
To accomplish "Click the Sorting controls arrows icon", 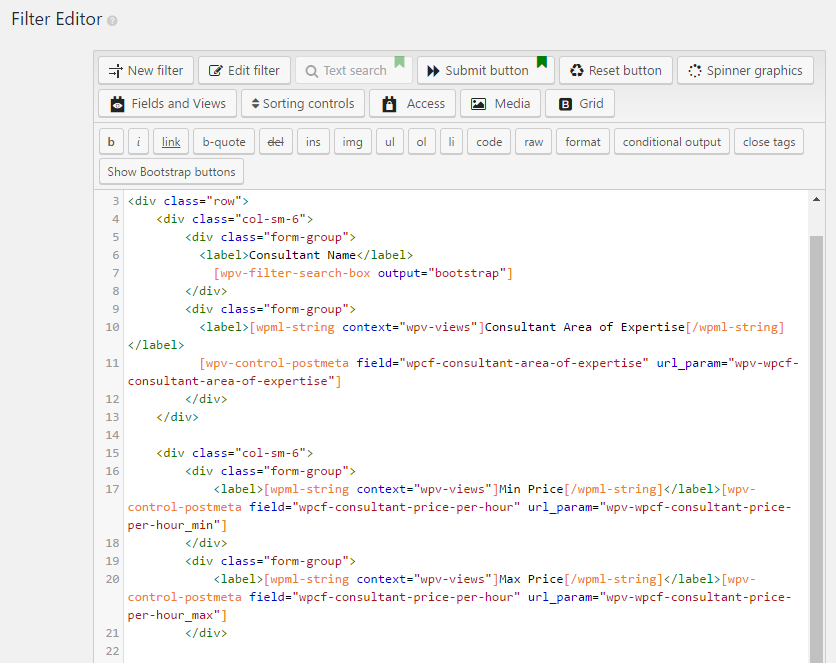I will (x=255, y=103).
